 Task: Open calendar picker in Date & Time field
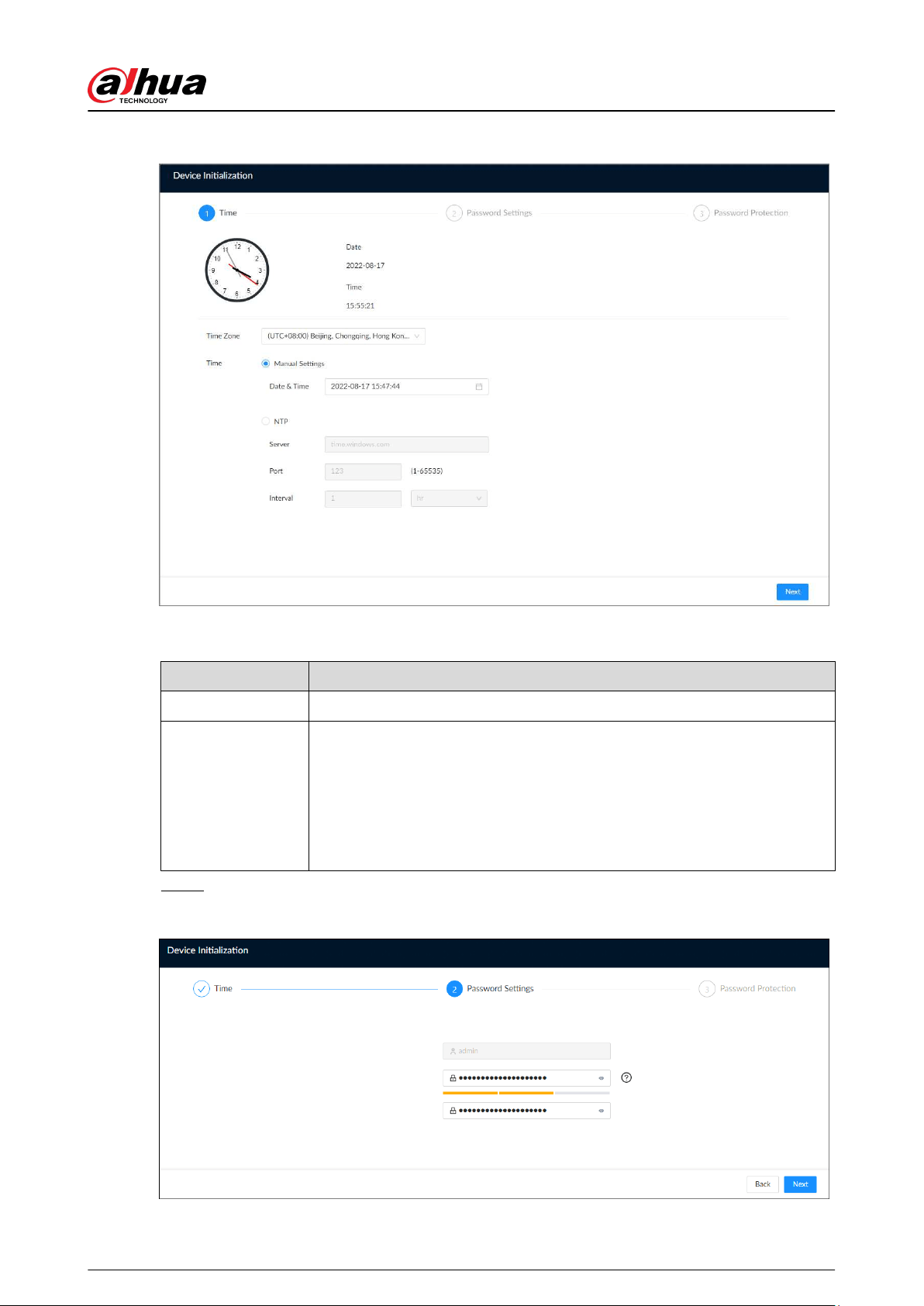479,387
